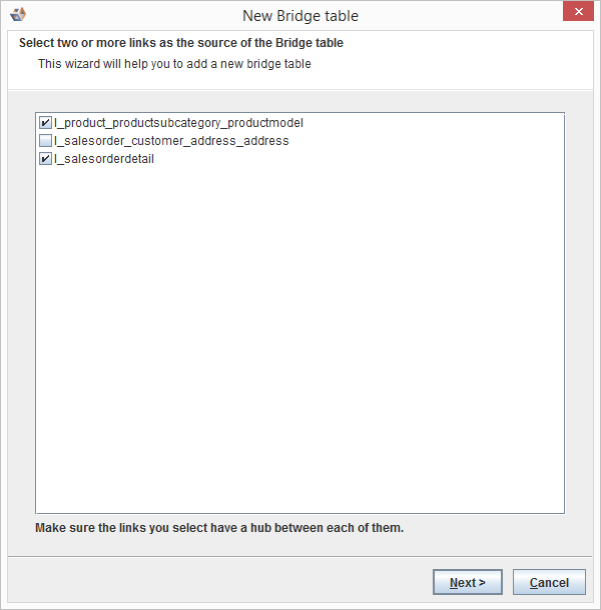Viewport: 601px width, 610px height.
Task: Select the l_salesorder_customer_address_address link label
Action: [x=171, y=141]
